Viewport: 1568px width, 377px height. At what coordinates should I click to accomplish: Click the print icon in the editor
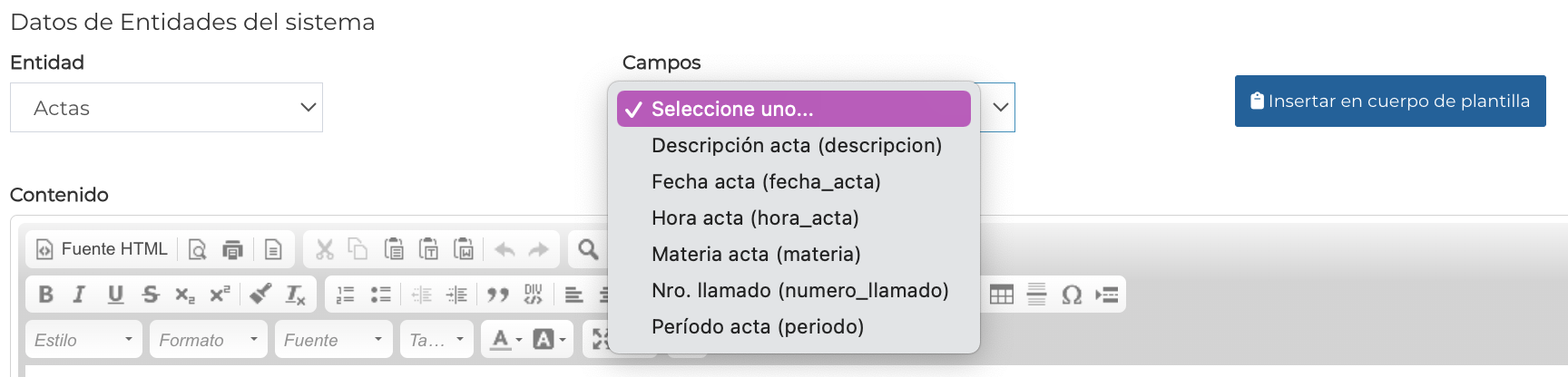pyautogui.click(x=232, y=249)
